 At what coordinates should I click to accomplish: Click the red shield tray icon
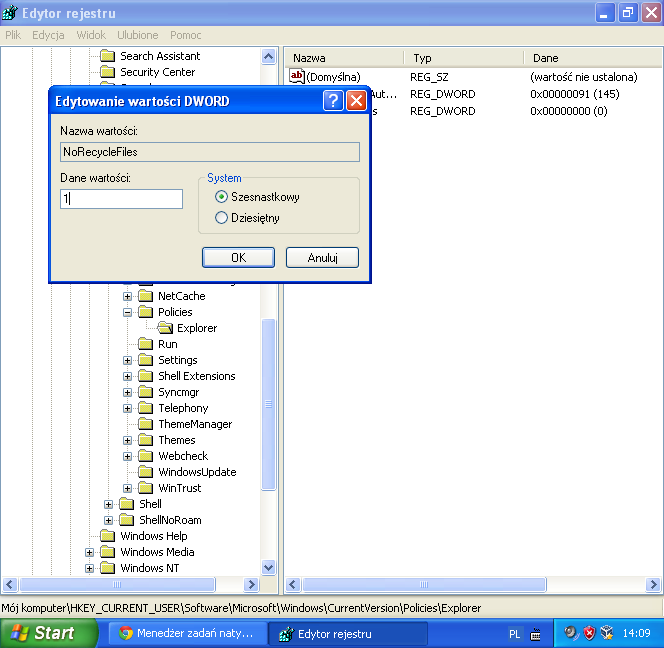[x=588, y=633]
